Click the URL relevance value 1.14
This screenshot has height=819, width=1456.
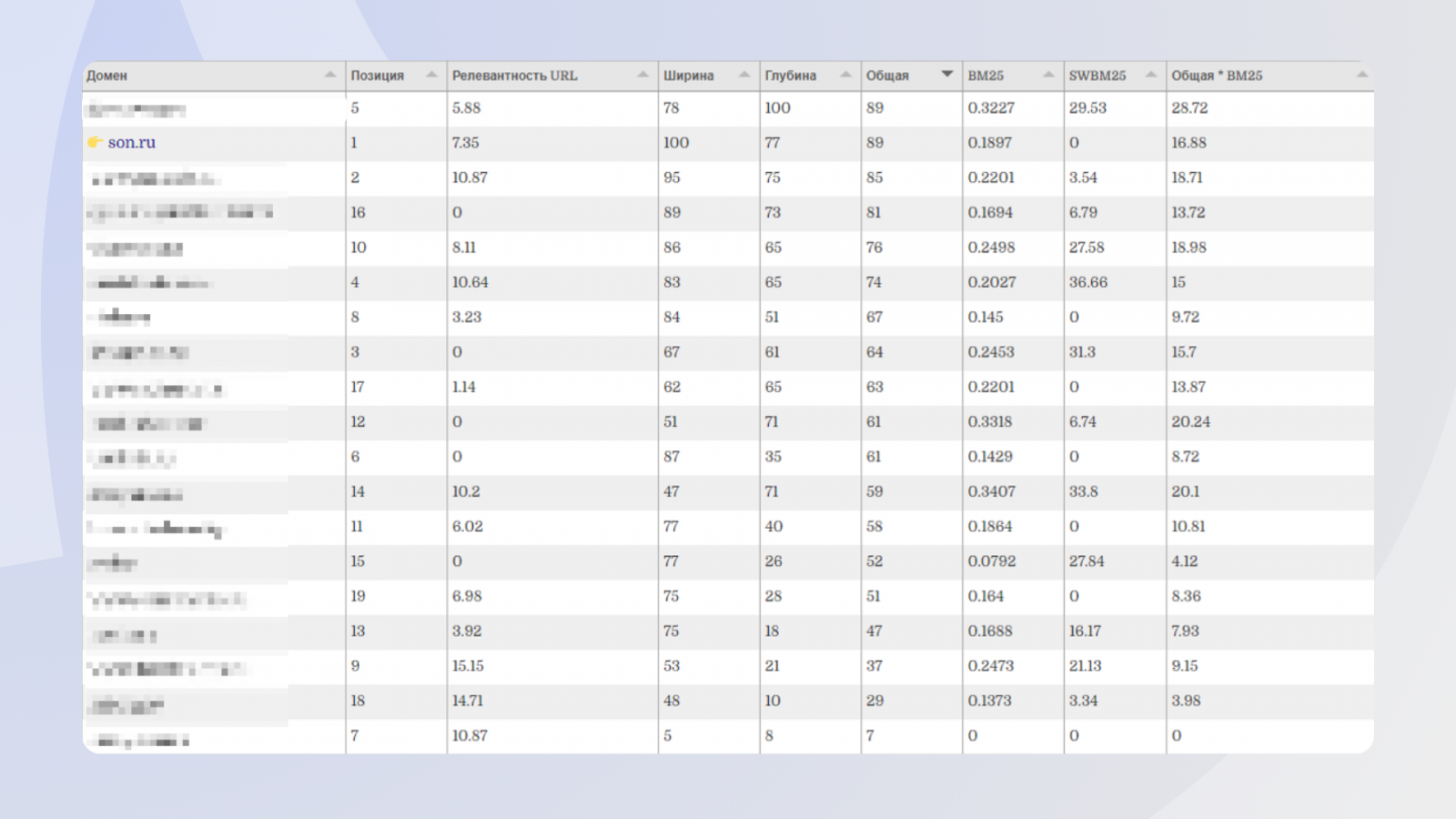463,387
